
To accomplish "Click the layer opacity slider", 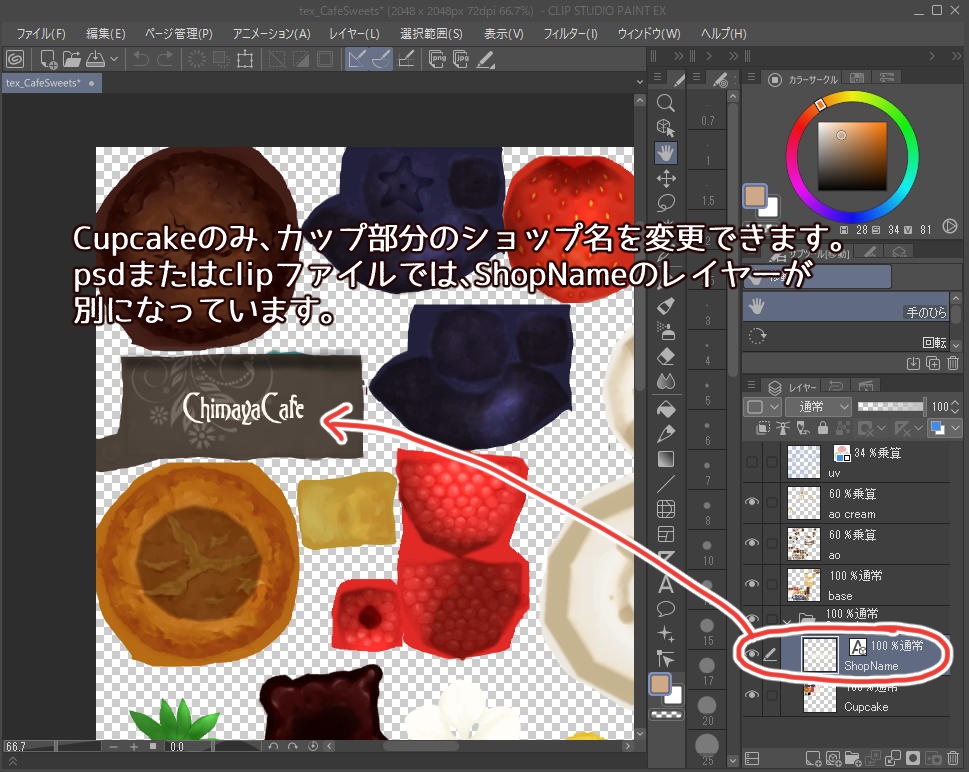I will tap(891, 406).
